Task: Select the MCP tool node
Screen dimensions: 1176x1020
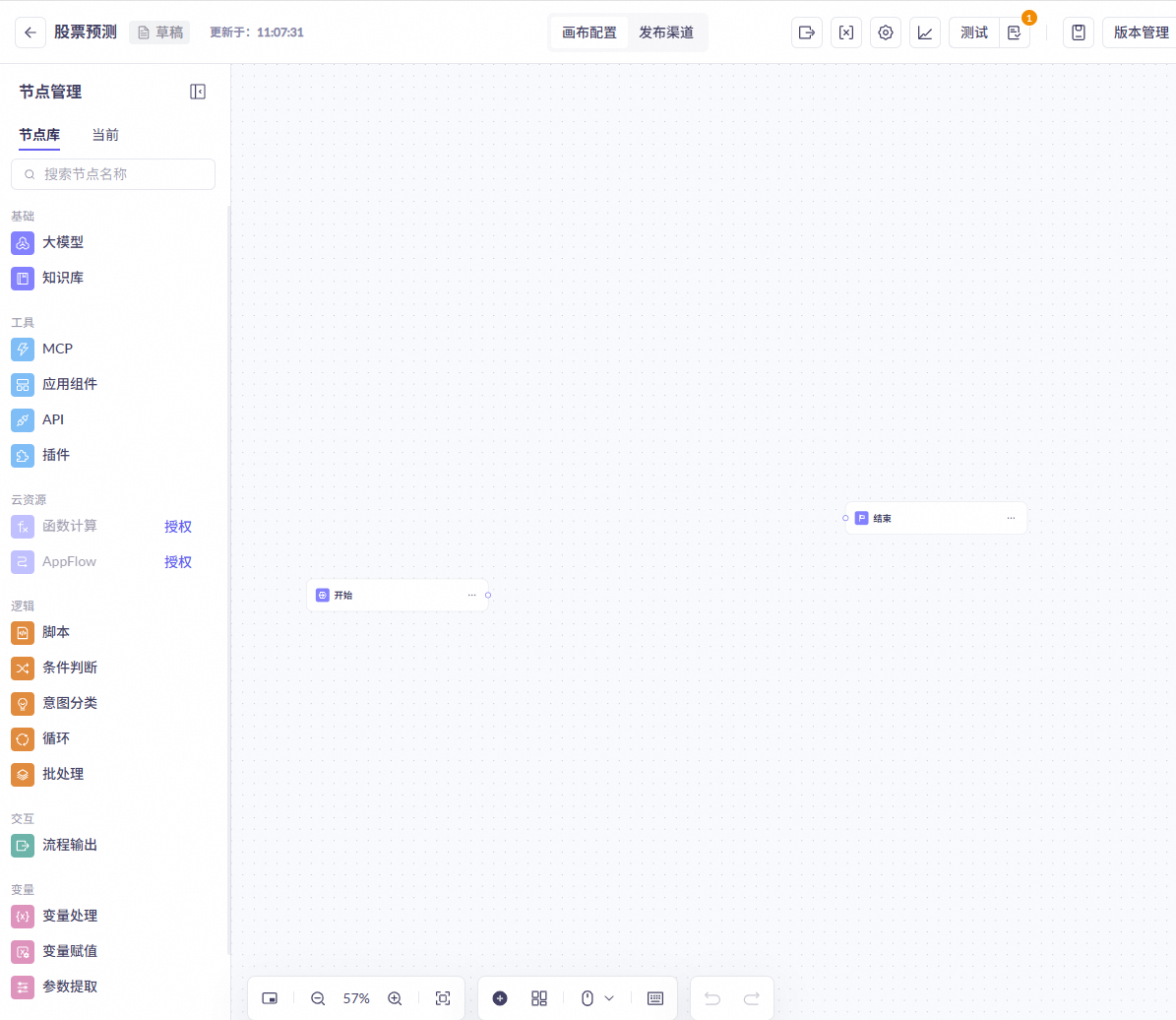Action: click(42, 349)
